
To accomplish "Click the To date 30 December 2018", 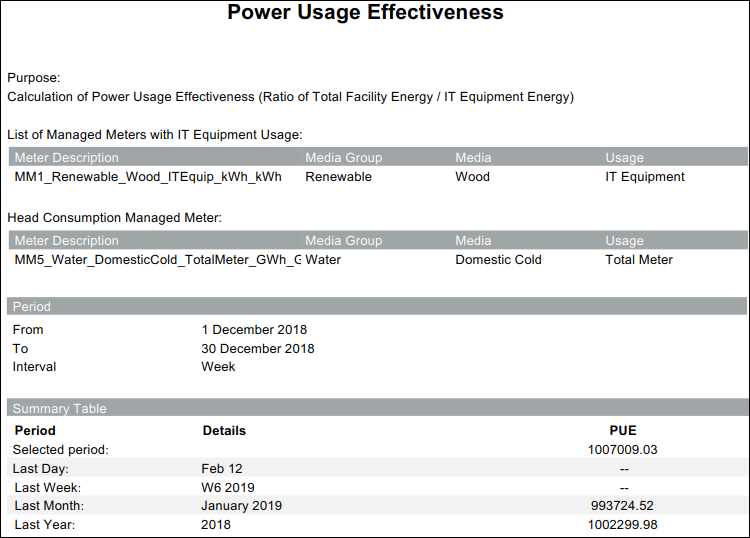I will coord(257,349).
